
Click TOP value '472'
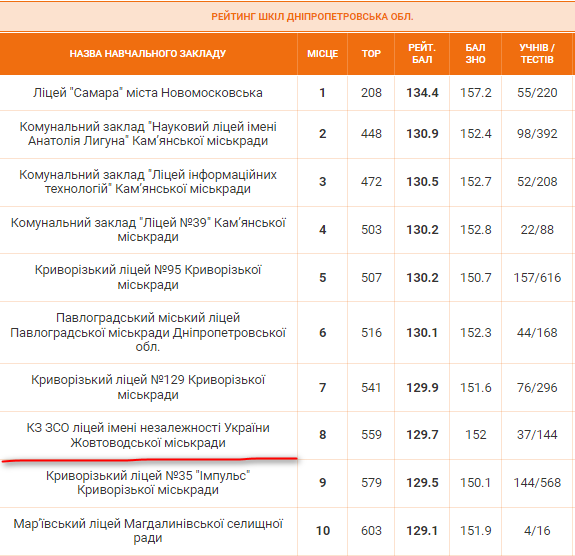[371, 182]
